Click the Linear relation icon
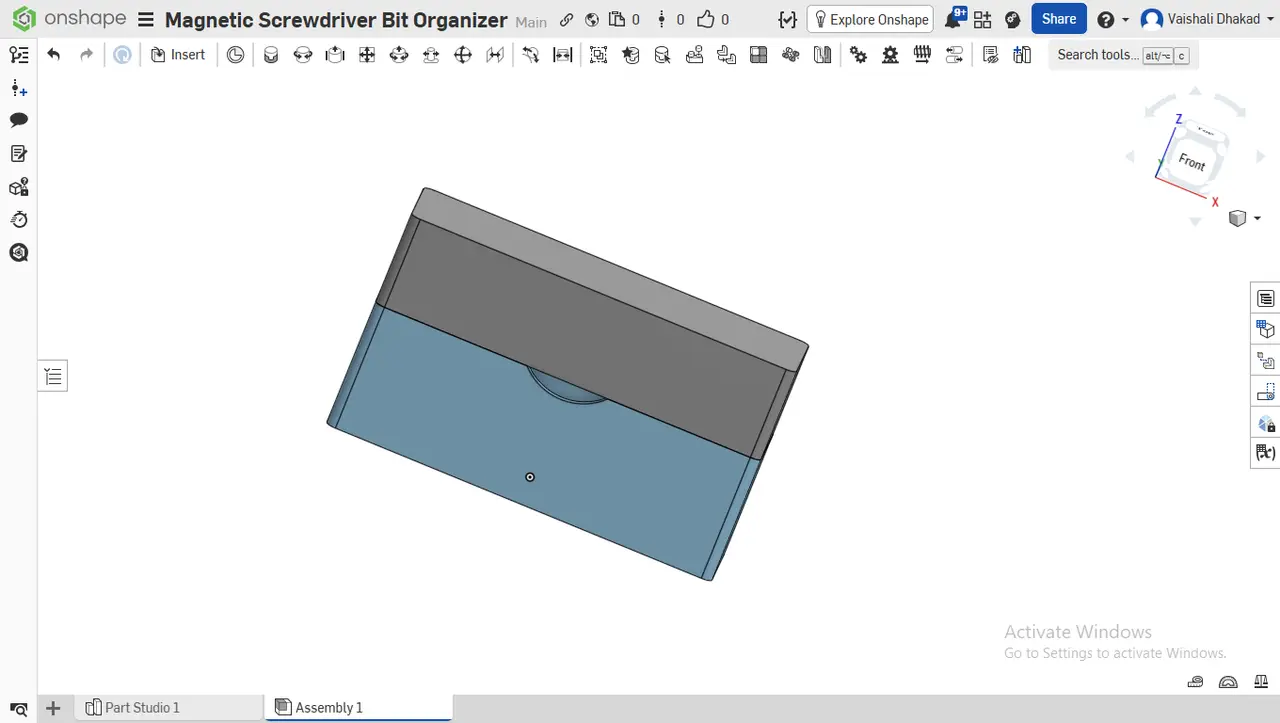The image size is (1280, 723). pos(954,55)
